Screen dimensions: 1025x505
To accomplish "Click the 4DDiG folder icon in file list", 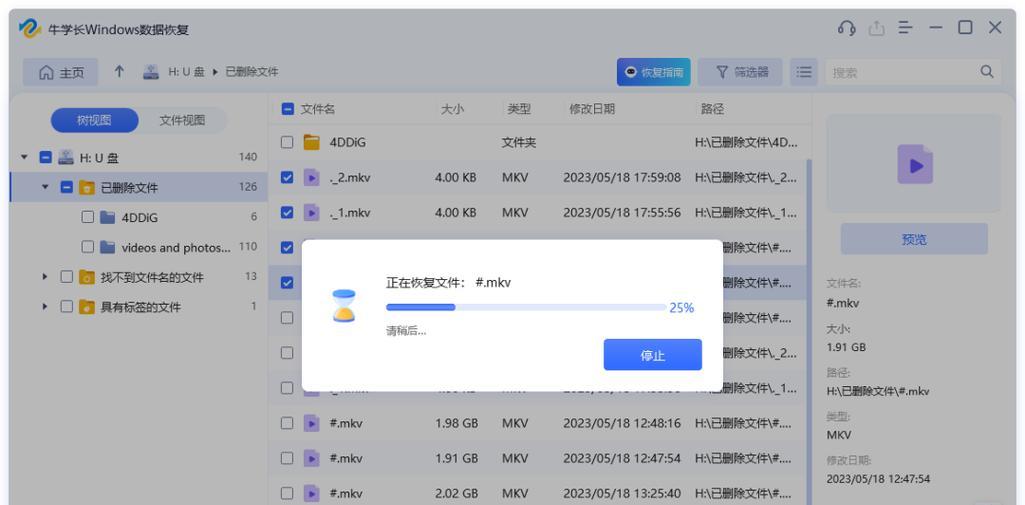I will pos(312,142).
